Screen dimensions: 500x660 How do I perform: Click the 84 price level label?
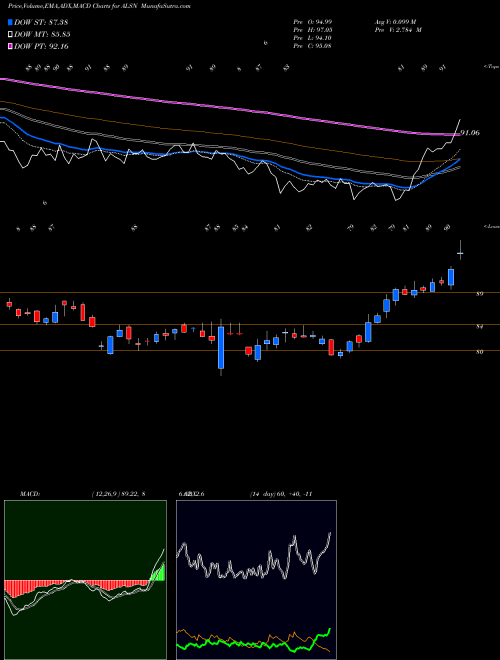479,327
